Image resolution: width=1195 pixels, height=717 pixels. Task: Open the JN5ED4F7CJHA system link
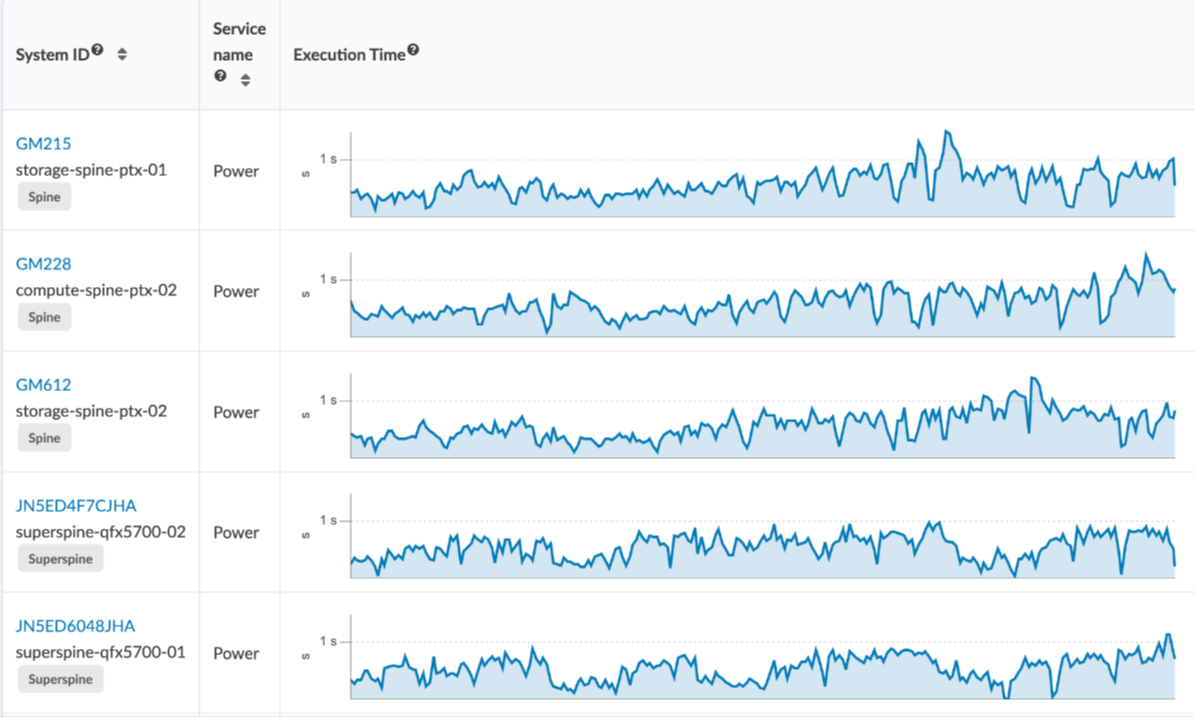(x=76, y=505)
